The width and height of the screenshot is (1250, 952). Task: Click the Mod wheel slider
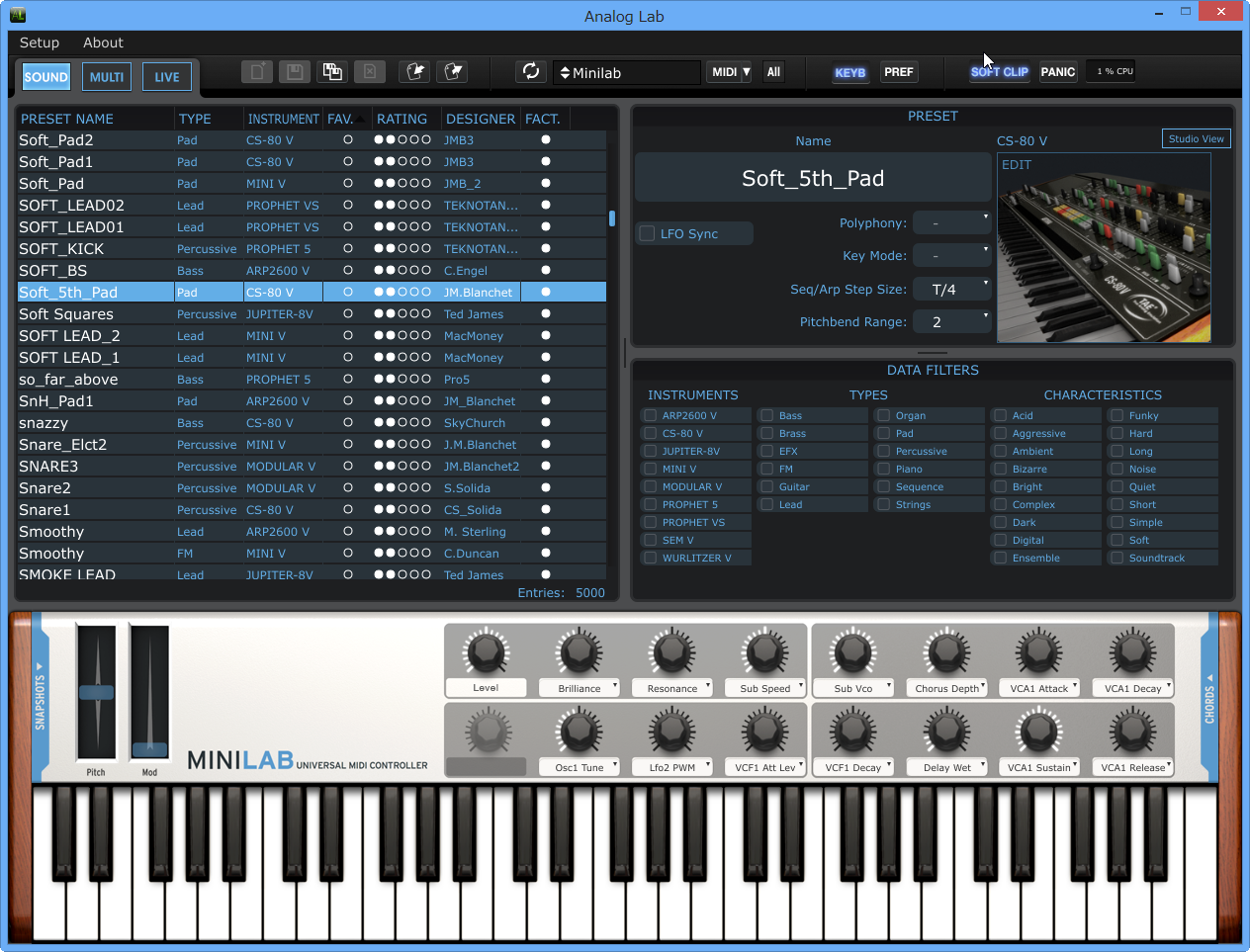click(149, 693)
